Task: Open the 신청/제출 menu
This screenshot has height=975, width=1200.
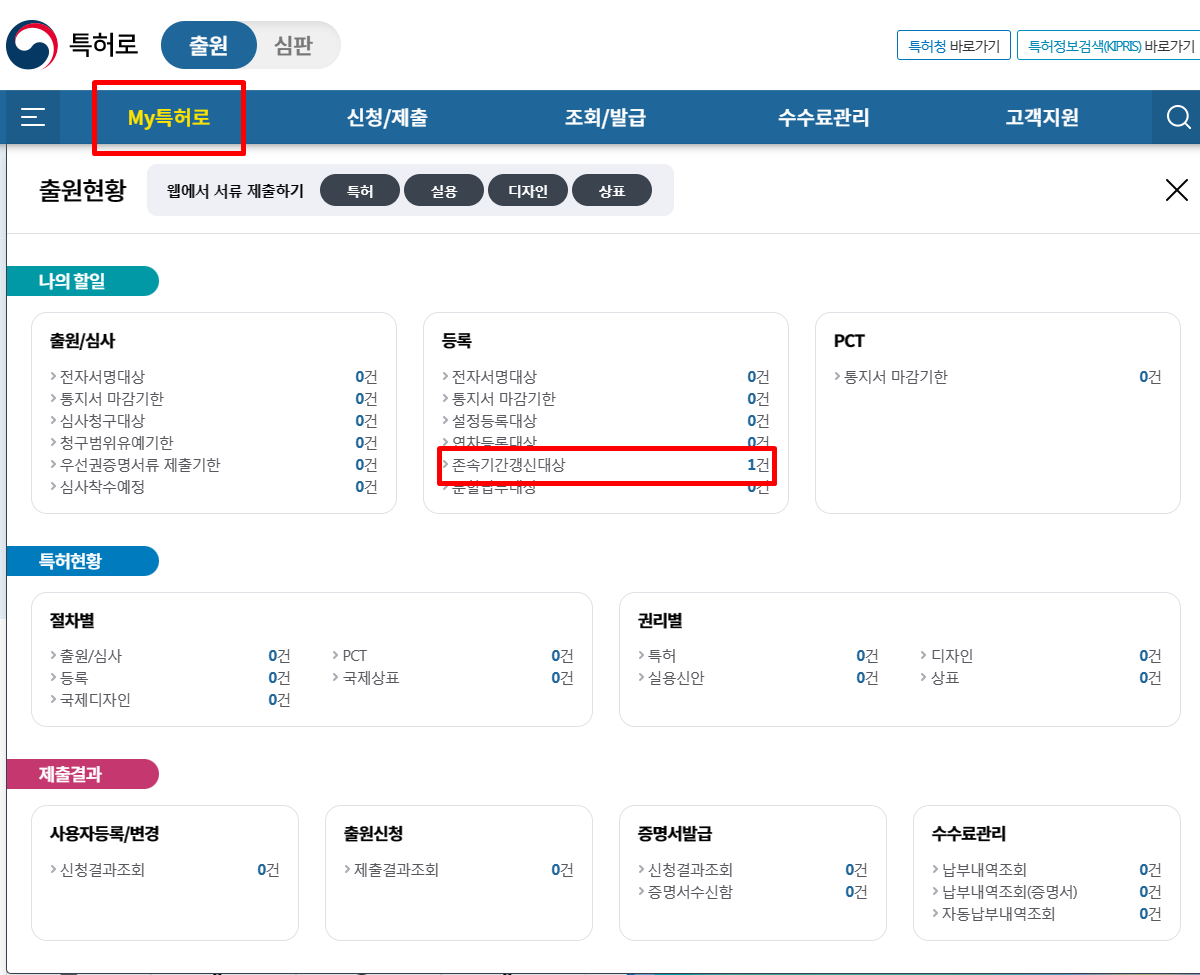Action: (x=387, y=118)
